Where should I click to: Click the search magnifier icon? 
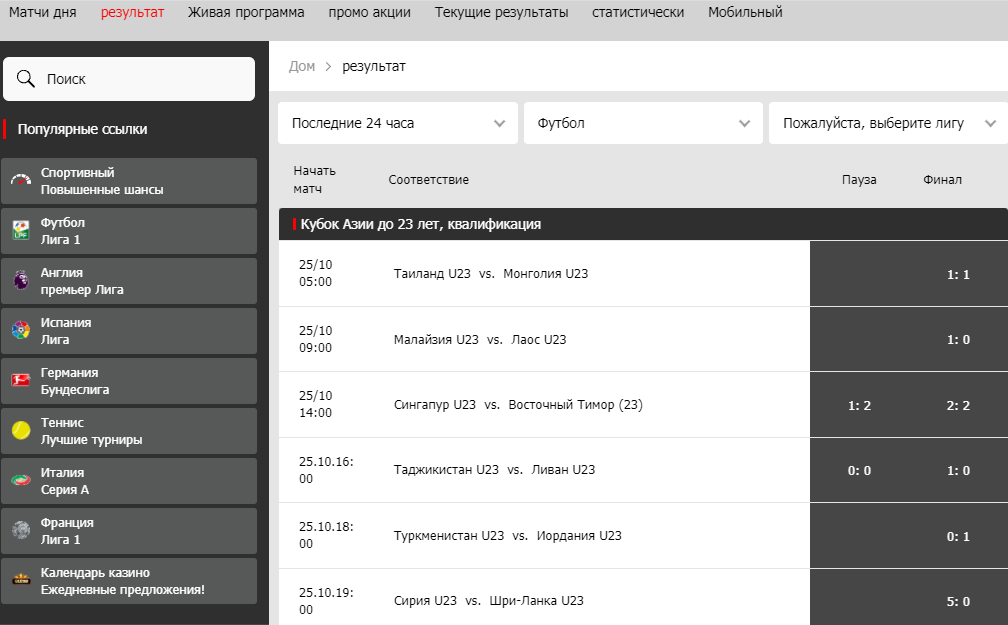(x=26, y=78)
